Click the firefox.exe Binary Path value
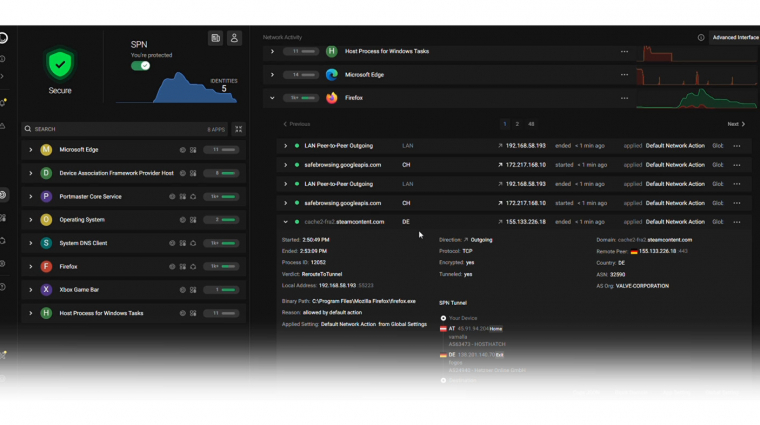760x425 pixels. [x=364, y=301]
